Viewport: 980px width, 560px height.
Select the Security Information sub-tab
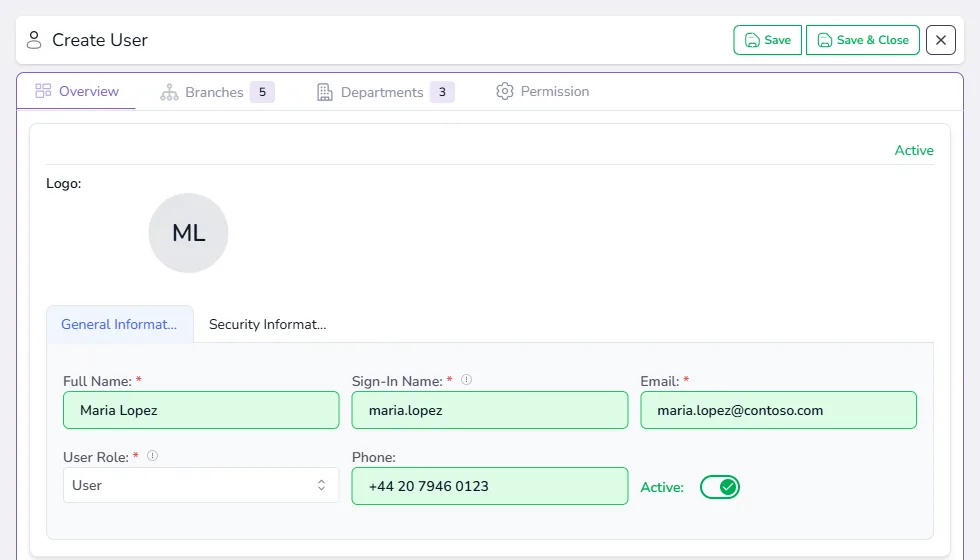tap(268, 324)
